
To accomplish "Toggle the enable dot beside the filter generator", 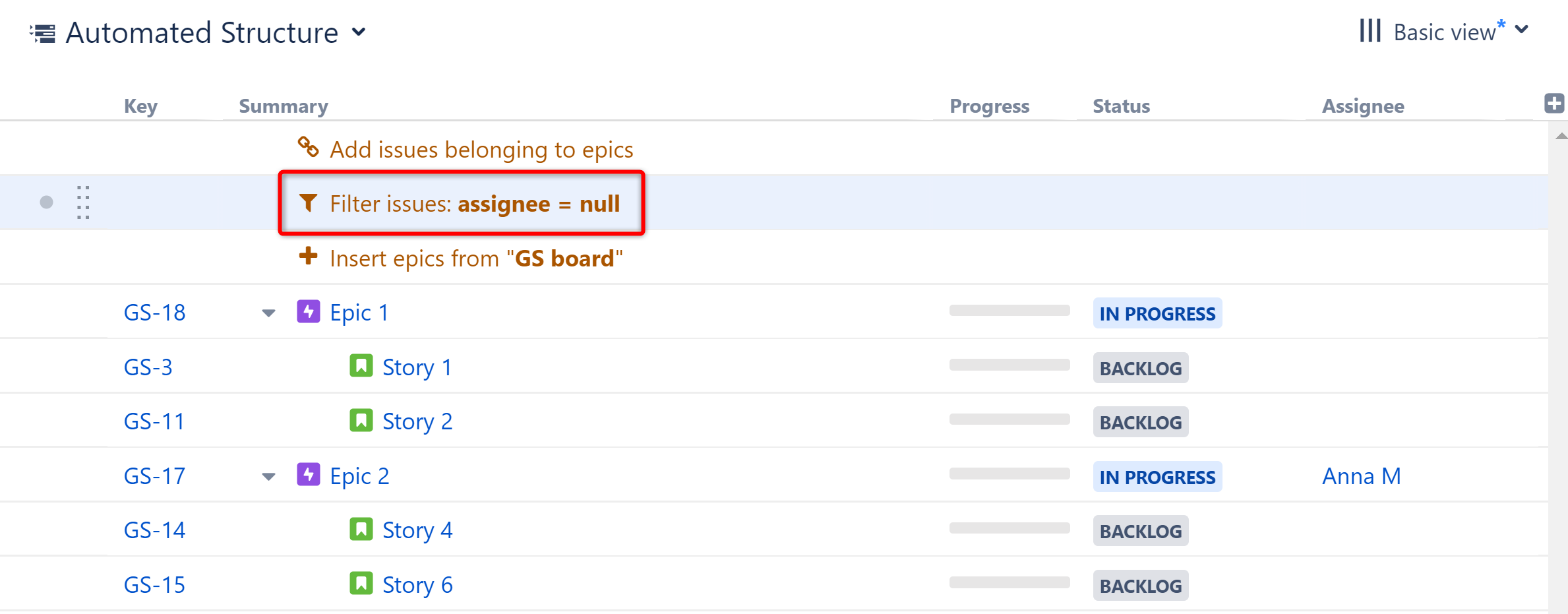I will pos(45,202).
